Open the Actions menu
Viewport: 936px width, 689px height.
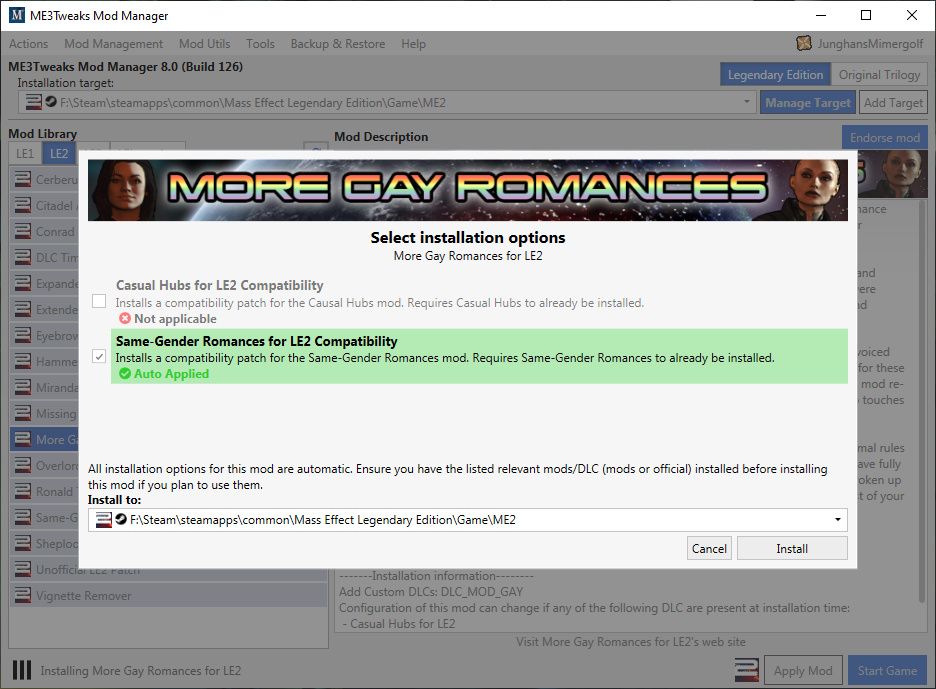click(x=28, y=44)
